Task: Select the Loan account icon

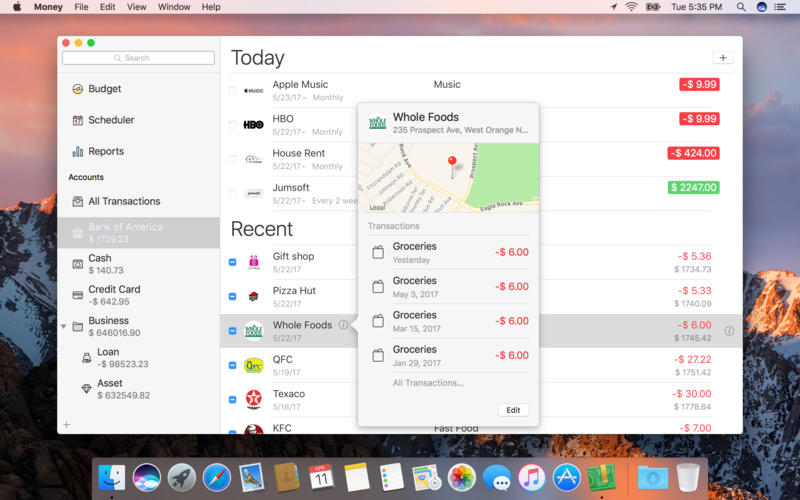Action: point(87,358)
